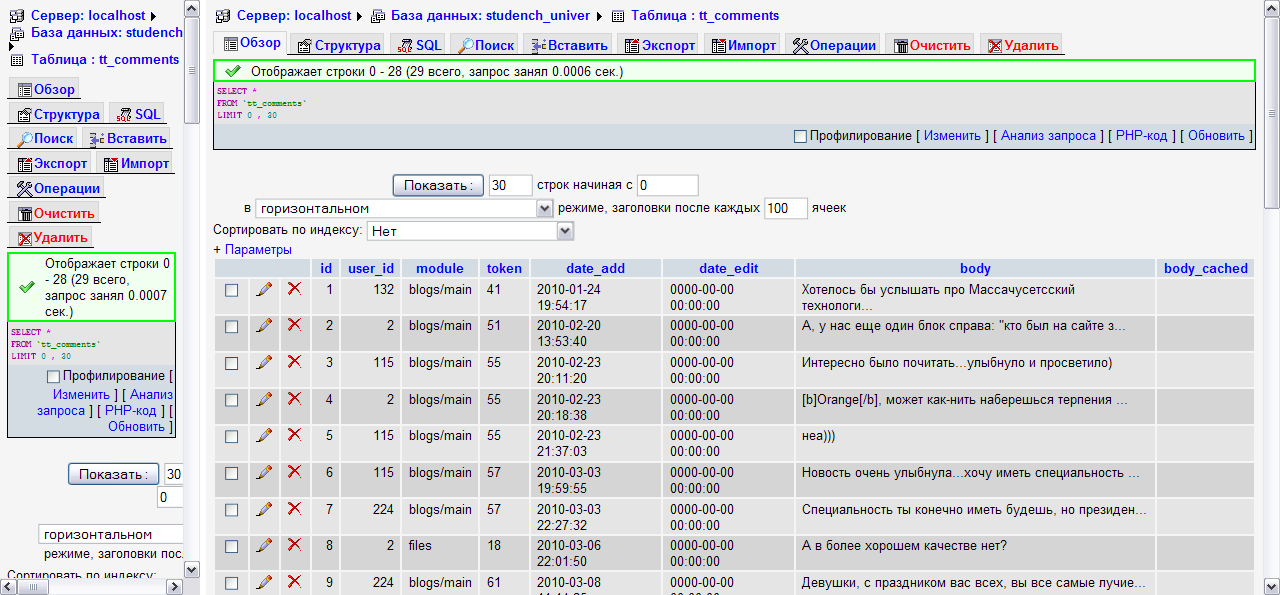Screen dimensions: 1280x595
Task: Toggle the Профилирование checkbox in the main panel
Action: (x=800, y=136)
